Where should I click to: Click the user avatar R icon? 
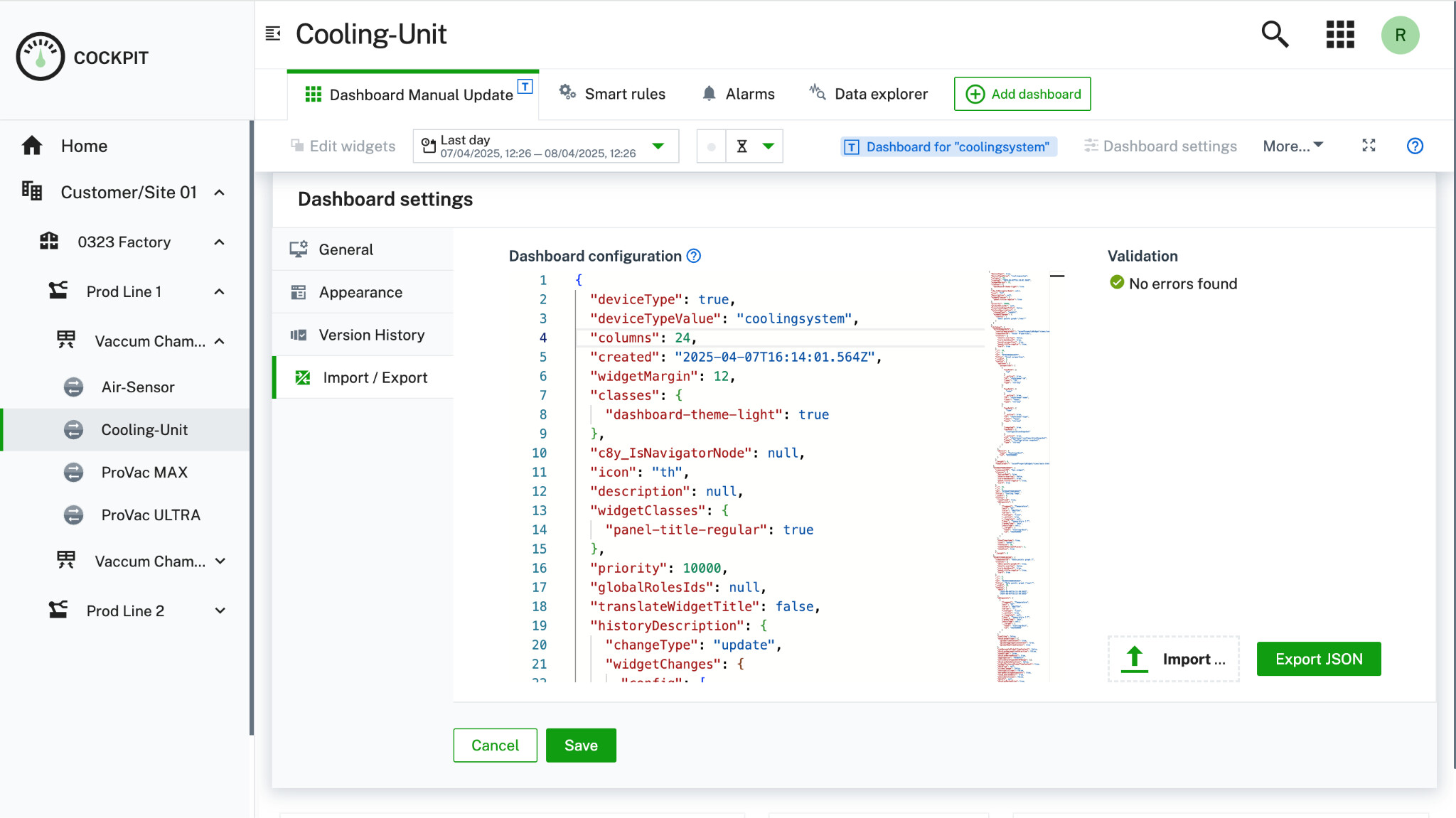pyautogui.click(x=1399, y=35)
